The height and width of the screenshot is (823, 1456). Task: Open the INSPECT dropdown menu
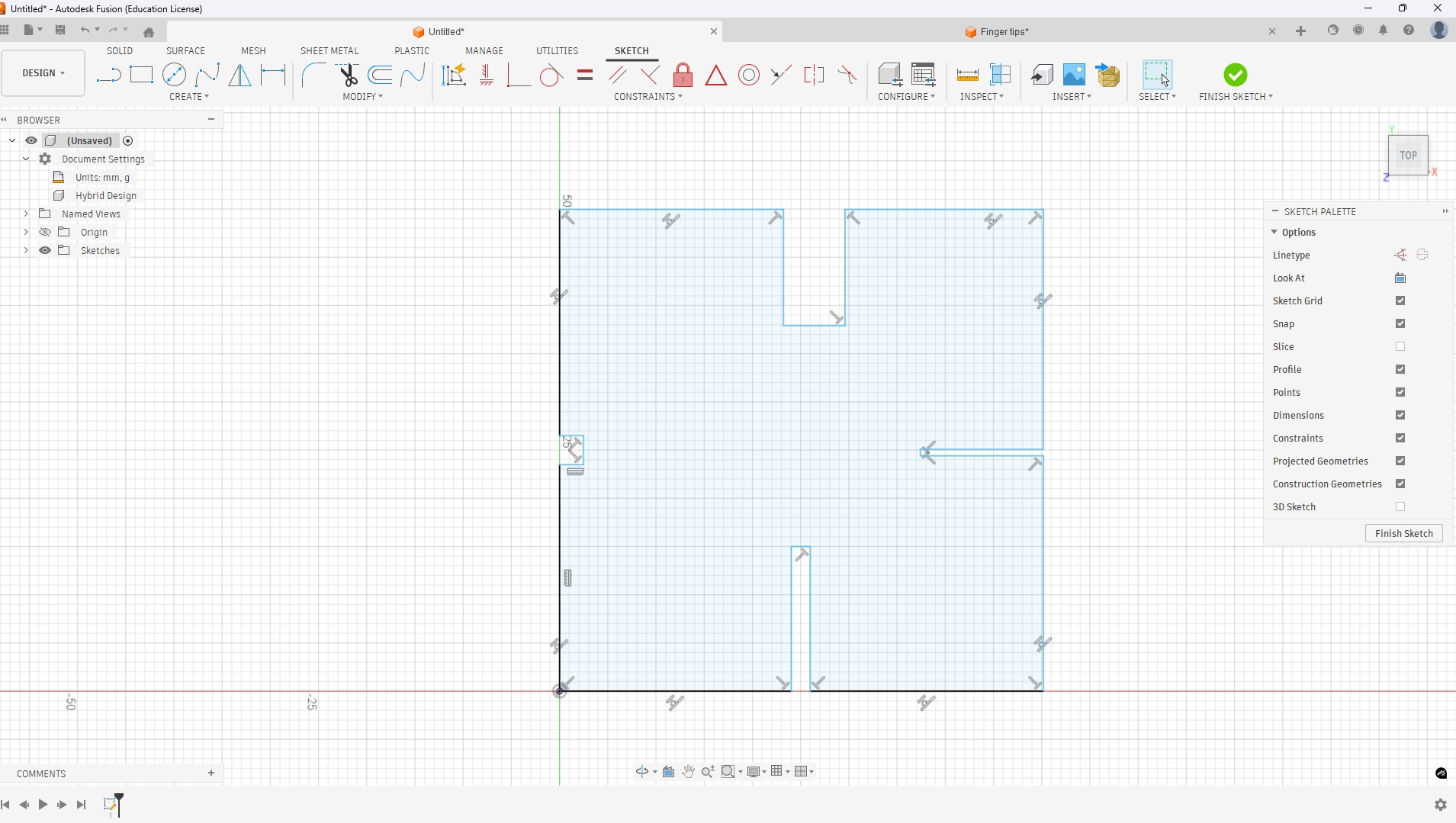pos(982,97)
